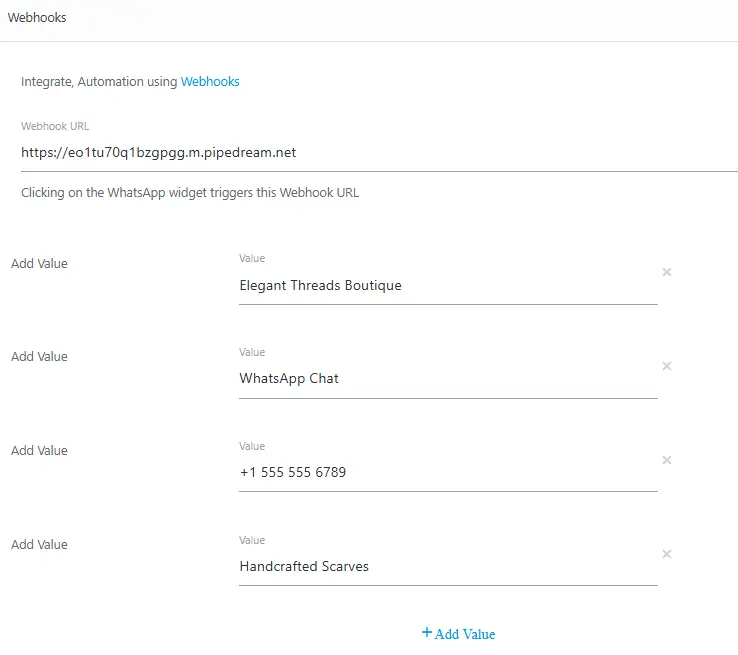Select the phone number value field

(448, 473)
